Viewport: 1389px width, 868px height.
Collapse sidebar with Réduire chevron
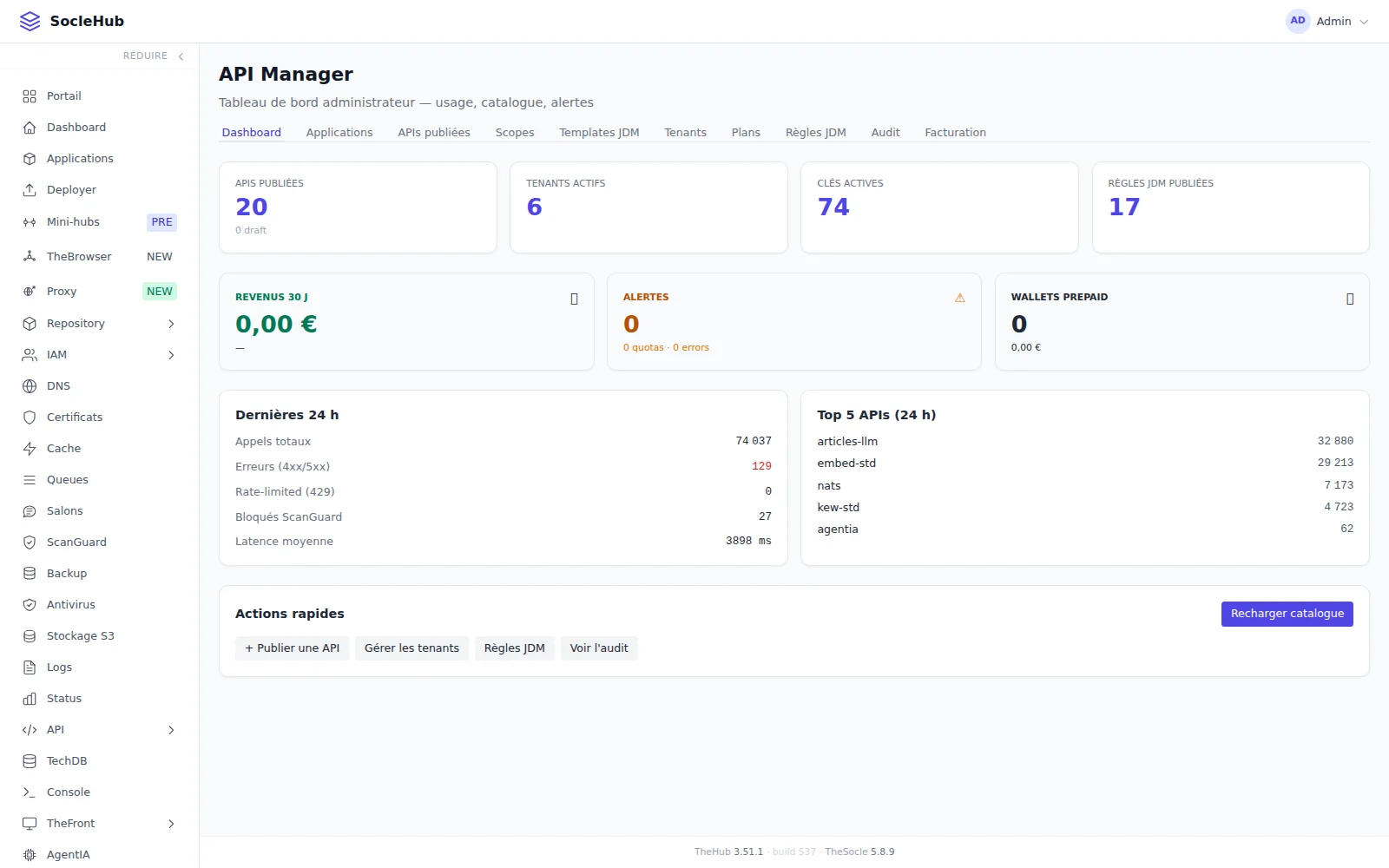(181, 56)
